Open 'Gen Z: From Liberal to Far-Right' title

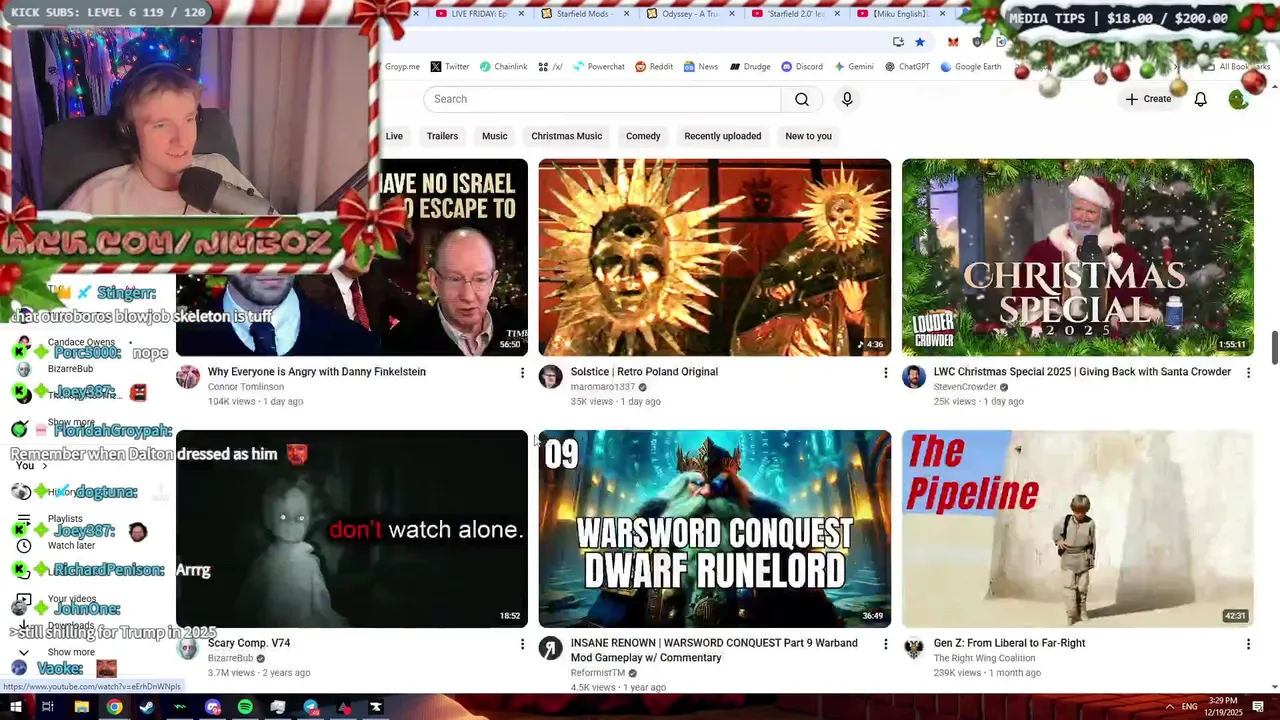coord(1009,643)
